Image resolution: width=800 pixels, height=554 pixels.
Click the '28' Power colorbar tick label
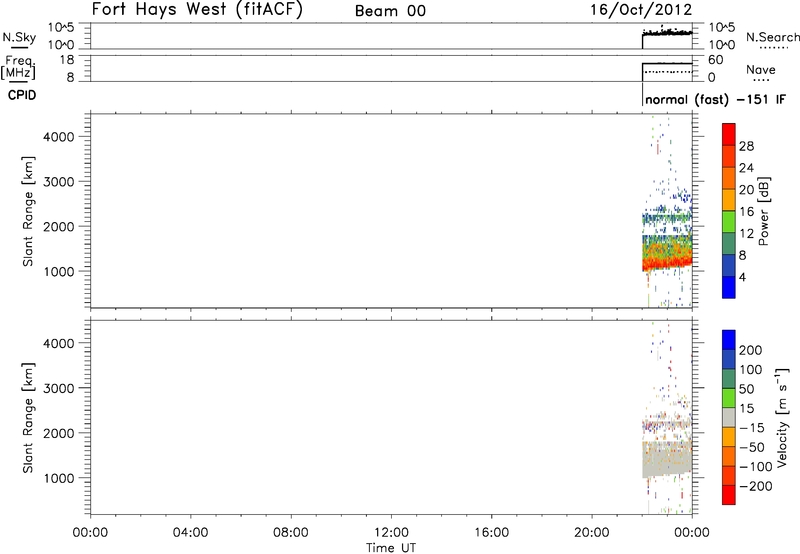(746, 146)
